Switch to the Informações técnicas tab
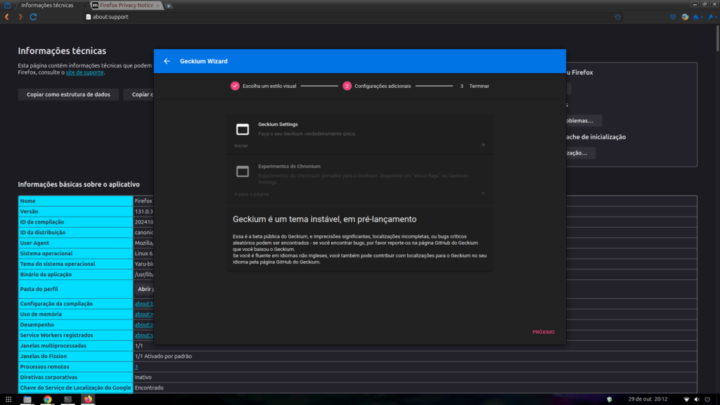Viewport: 720px width, 405px height. 47,6
